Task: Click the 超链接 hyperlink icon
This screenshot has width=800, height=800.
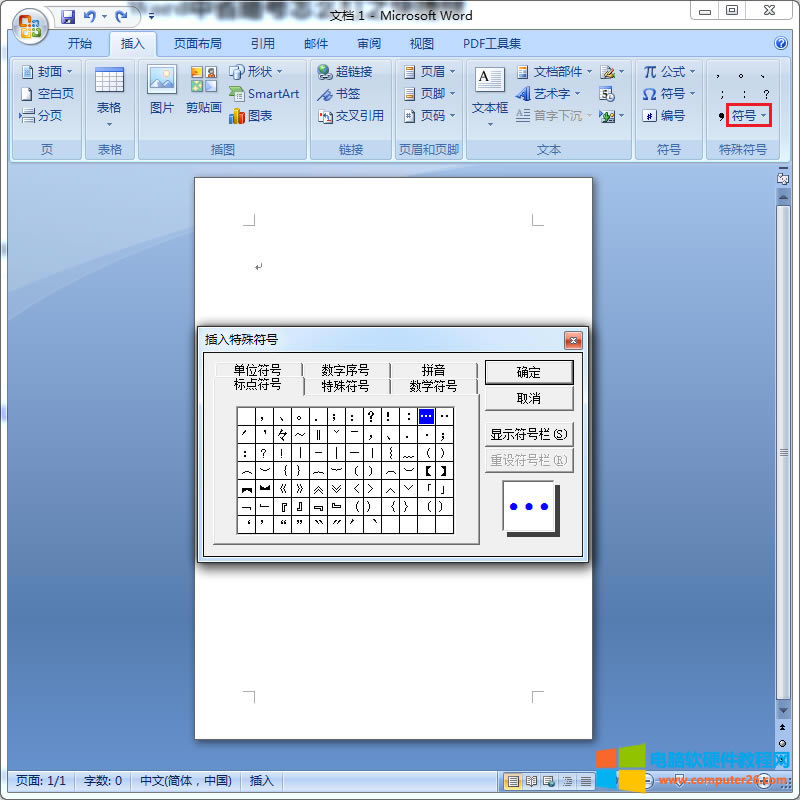Action: 344,72
